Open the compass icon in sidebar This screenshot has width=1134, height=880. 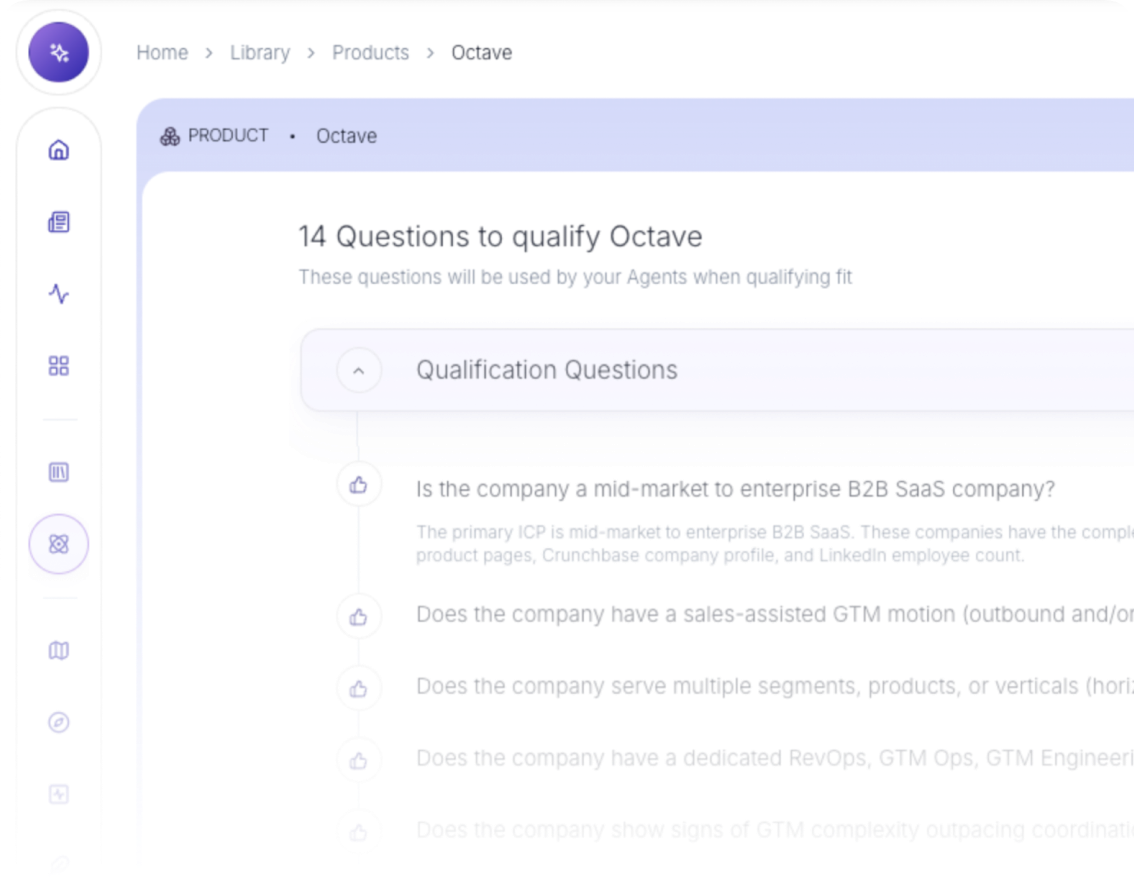(x=59, y=722)
